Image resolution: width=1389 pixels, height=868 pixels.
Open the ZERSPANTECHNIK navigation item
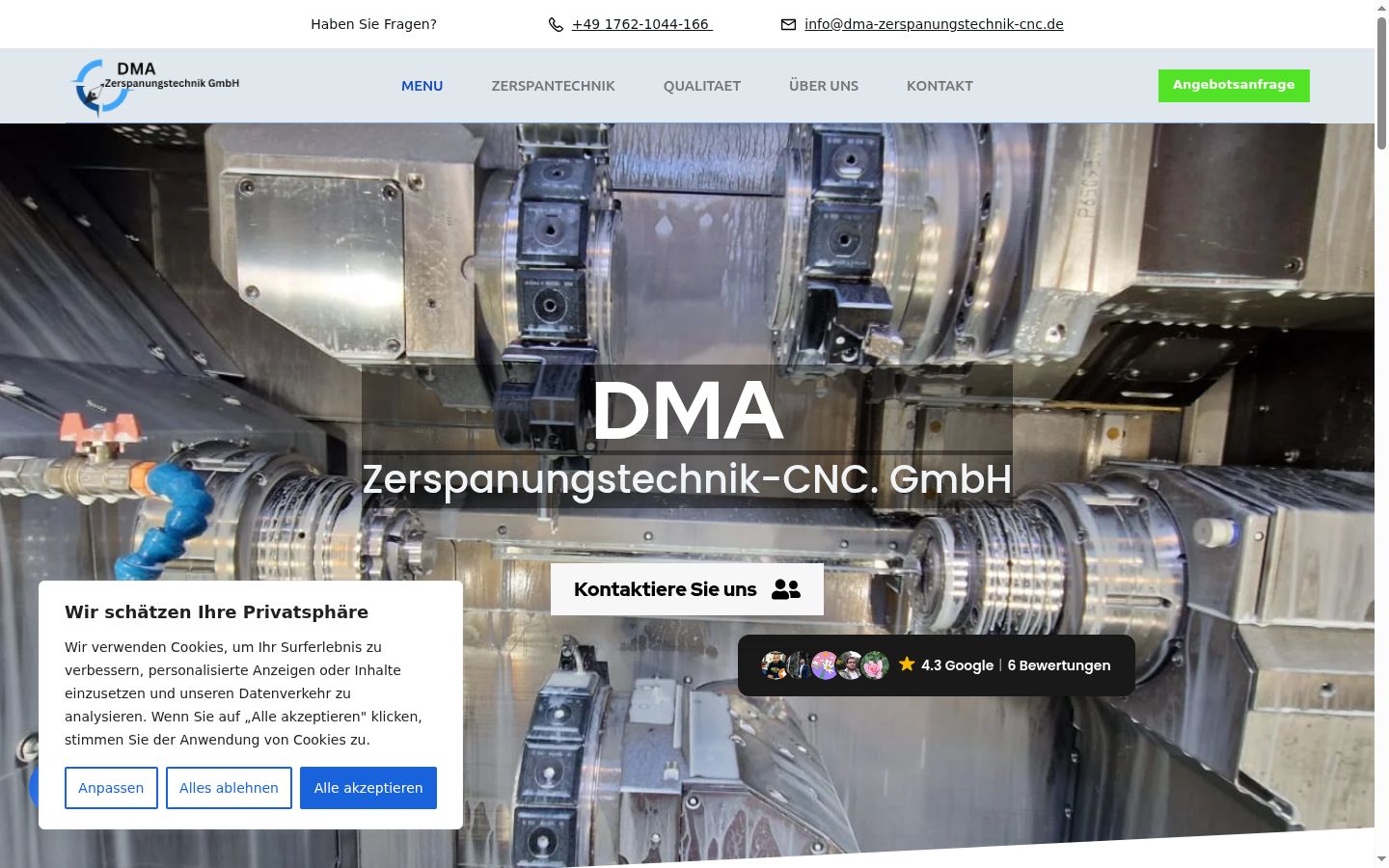click(553, 86)
